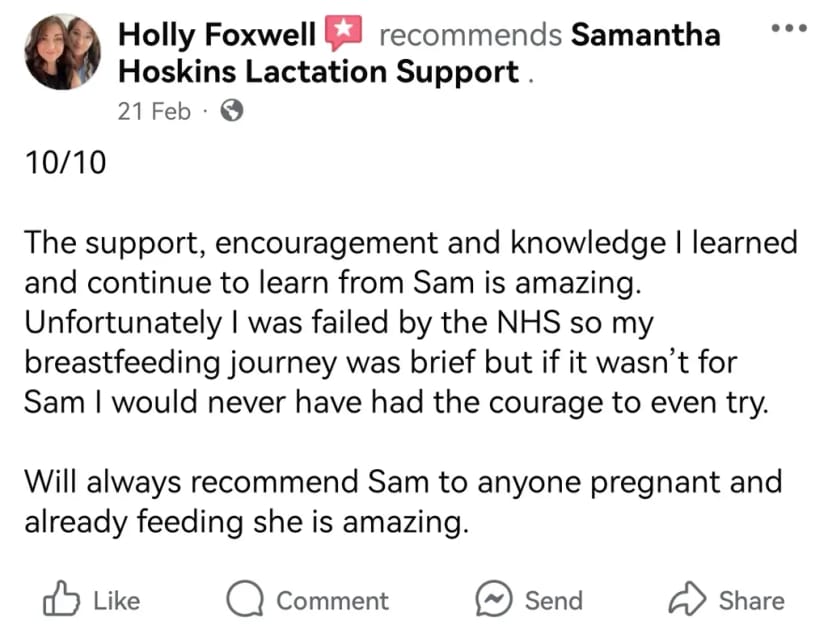The width and height of the screenshot is (828, 634).
Task: Open the three-dot post options menu
Action: [789, 28]
